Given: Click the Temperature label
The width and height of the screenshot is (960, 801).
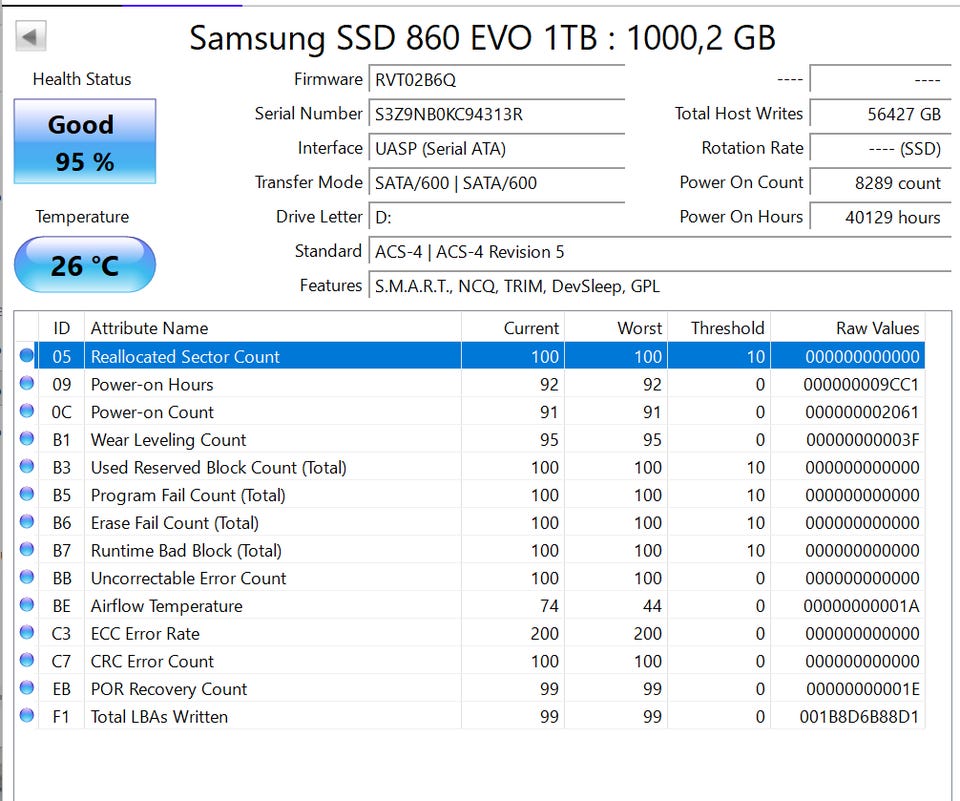Looking at the screenshot, I should (x=82, y=217).
